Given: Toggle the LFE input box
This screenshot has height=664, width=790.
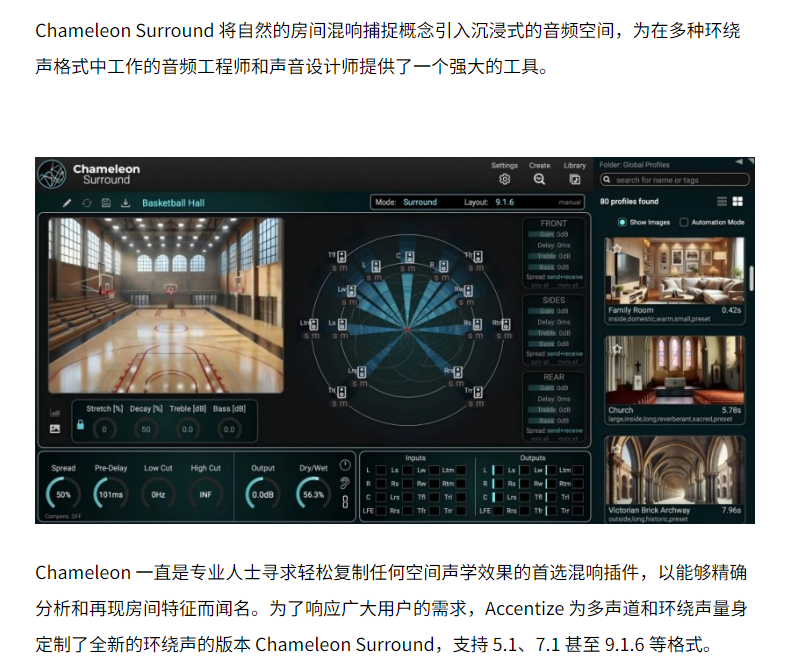Looking at the screenshot, I should point(381,511).
